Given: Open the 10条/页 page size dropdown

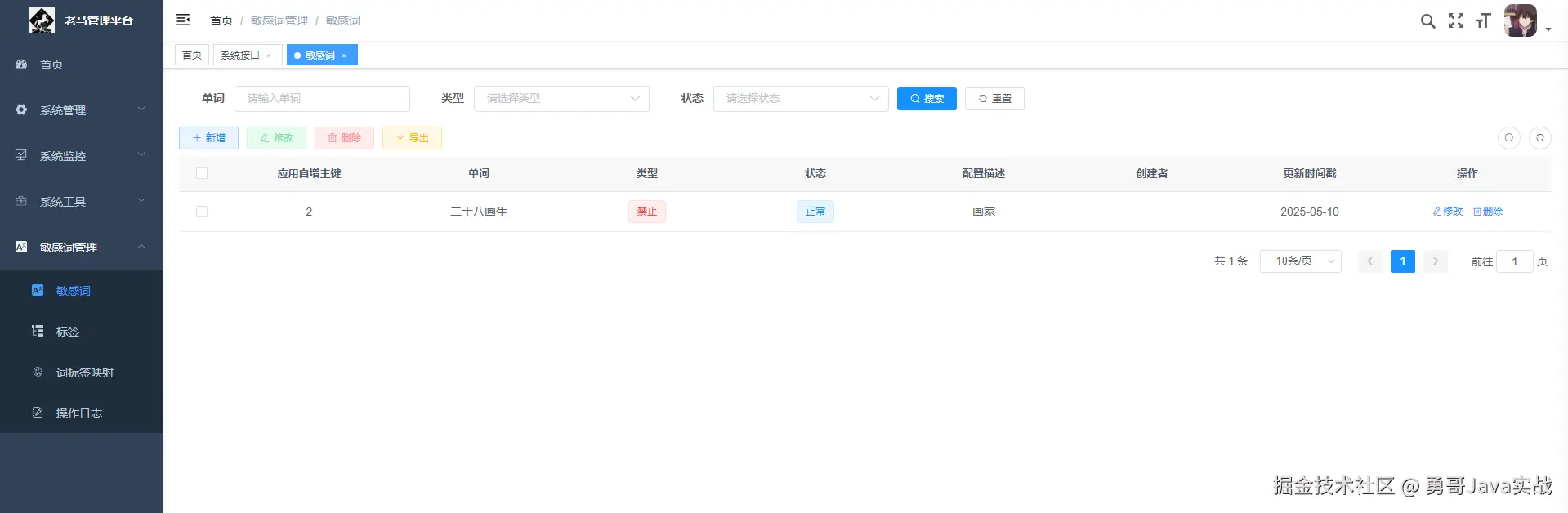Looking at the screenshot, I should coord(1301,261).
